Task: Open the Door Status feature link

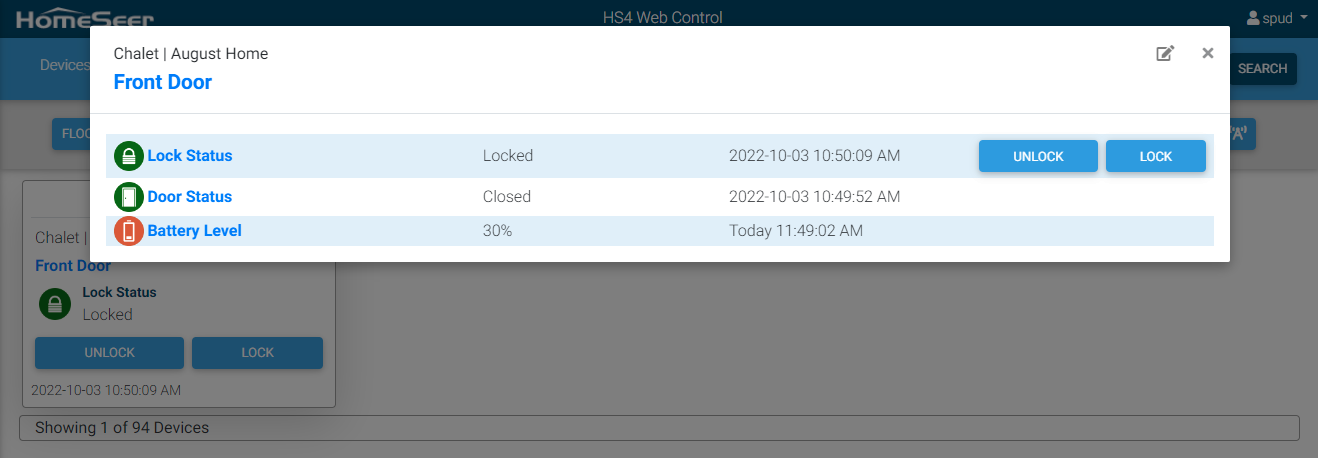Action: 190,197
